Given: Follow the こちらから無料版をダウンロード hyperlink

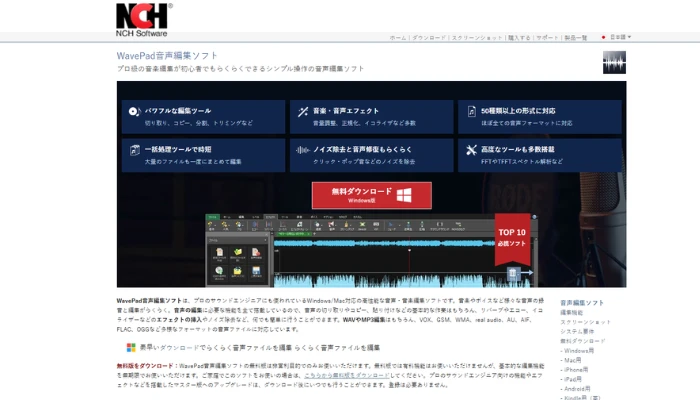Looking at the screenshot, I should pos(346,375).
